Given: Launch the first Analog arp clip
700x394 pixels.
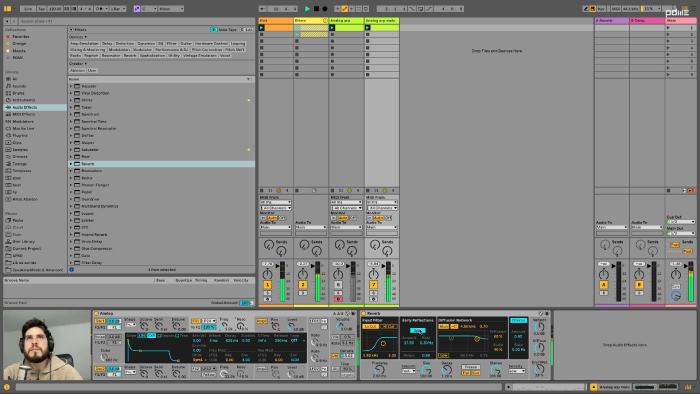Looking at the screenshot, I should pos(332,28).
